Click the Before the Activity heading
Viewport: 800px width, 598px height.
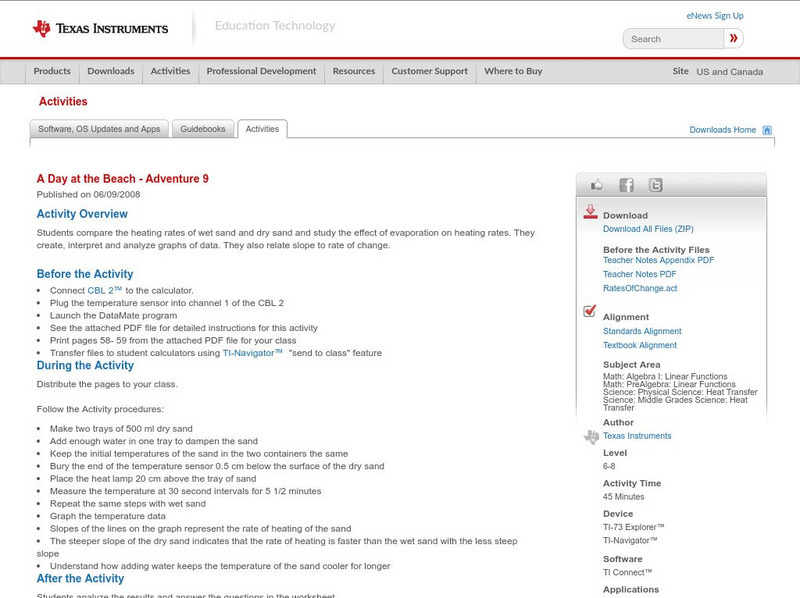(85, 274)
